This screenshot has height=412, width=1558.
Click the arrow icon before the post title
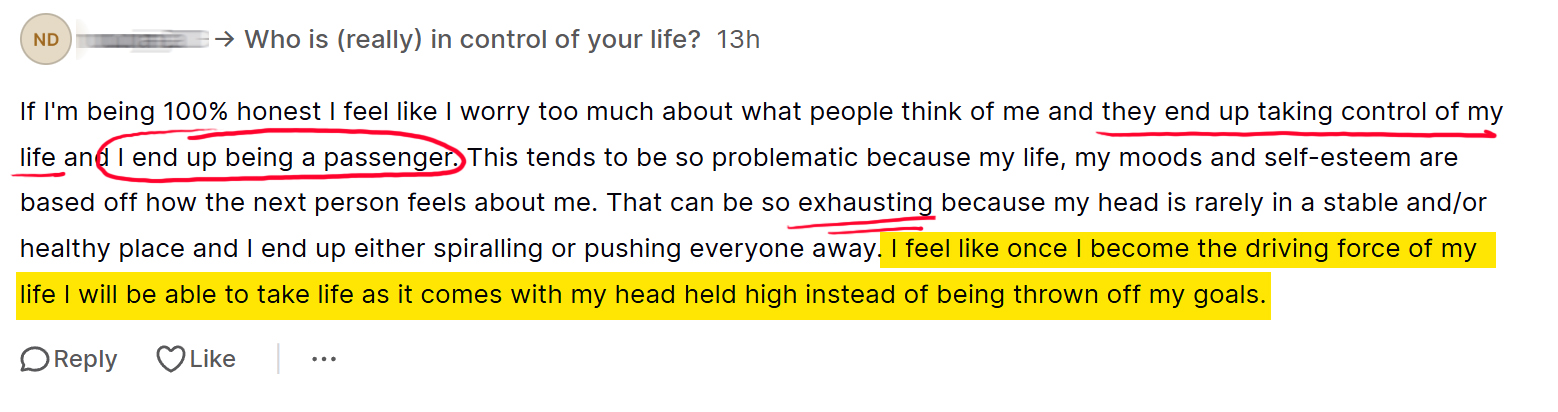click(225, 40)
